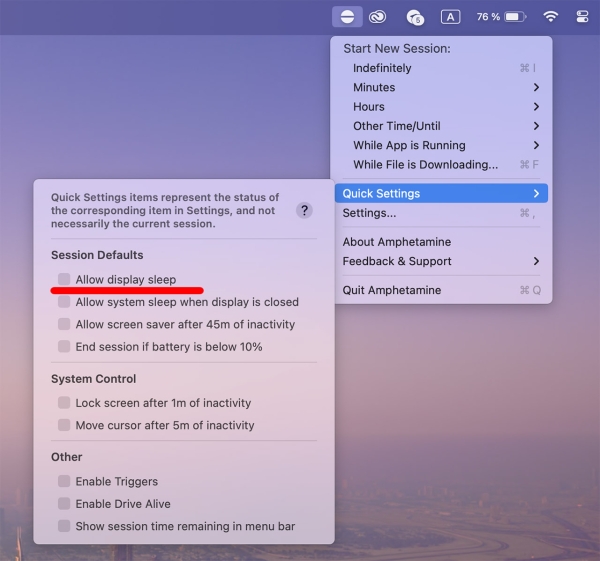This screenshot has height=561, width=600.
Task: Enable Allow display sleep checkbox
Action: click(x=64, y=279)
